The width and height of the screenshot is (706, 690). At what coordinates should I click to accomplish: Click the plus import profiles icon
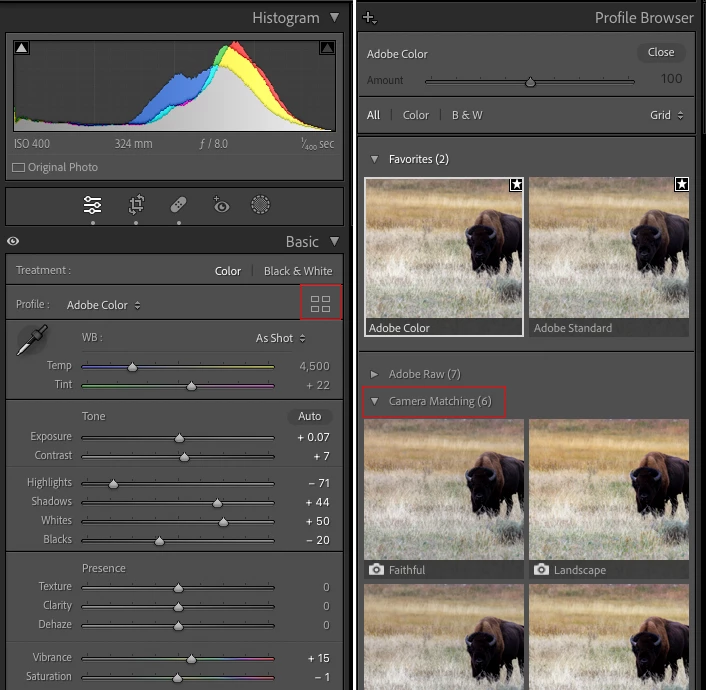point(369,18)
